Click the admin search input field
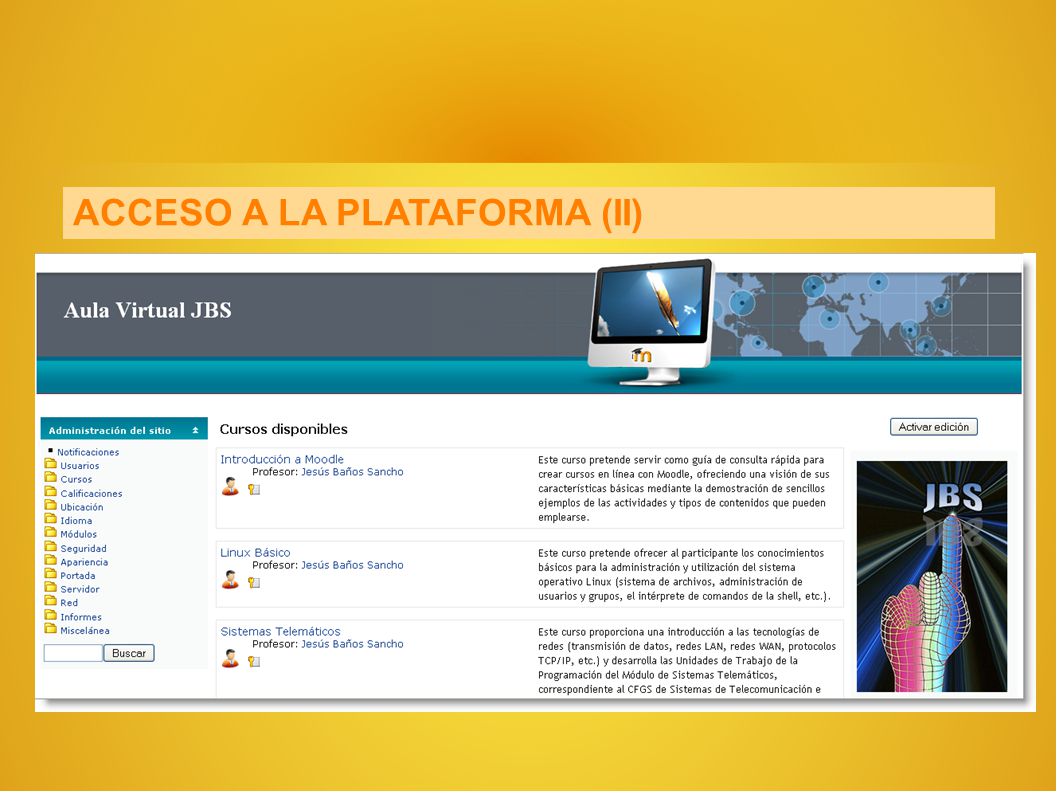The width and height of the screenshot is (1058, 793). pyautogui.click(x=73, y=653)
